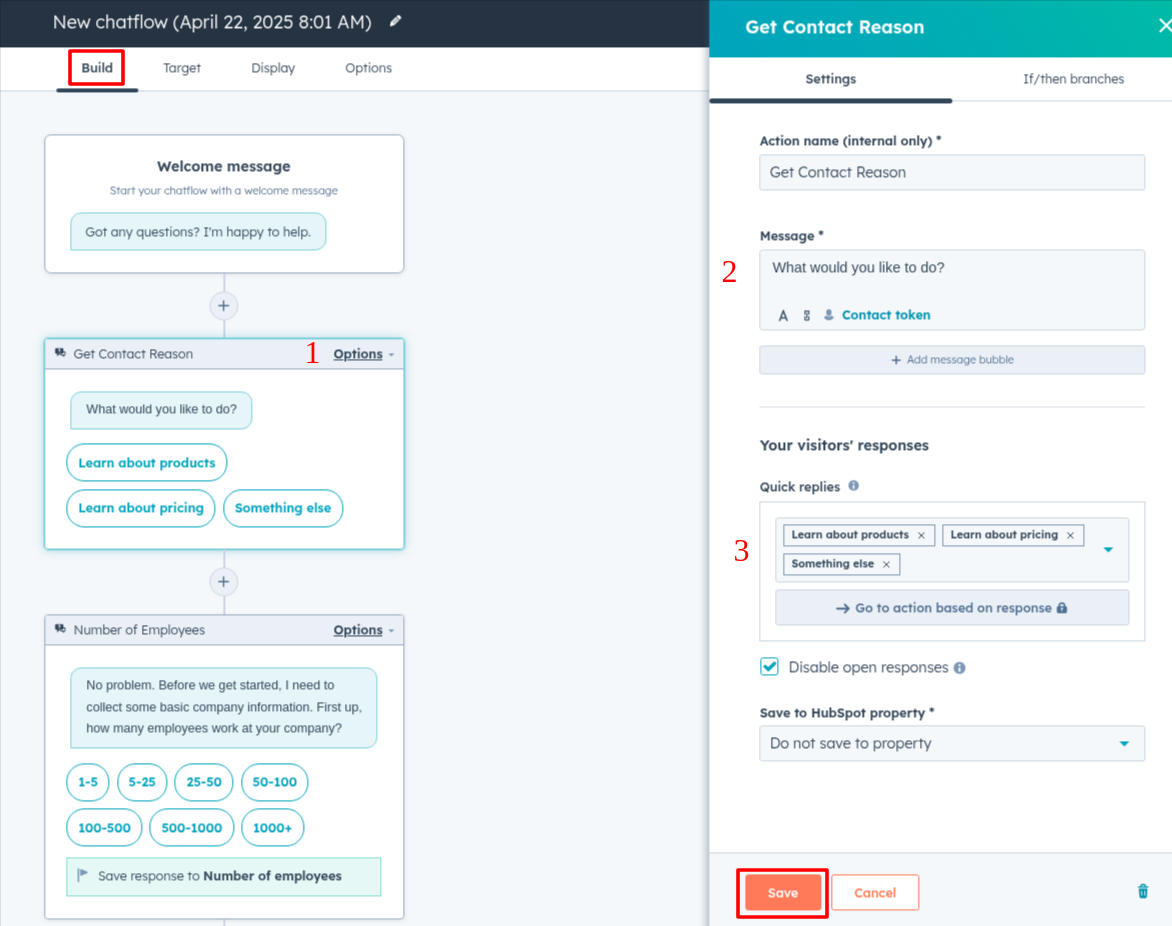The image size is (1172, 926).
Task: Remove the 'Learn about pricing' tag with its x
Action: tap(1070, 536)
